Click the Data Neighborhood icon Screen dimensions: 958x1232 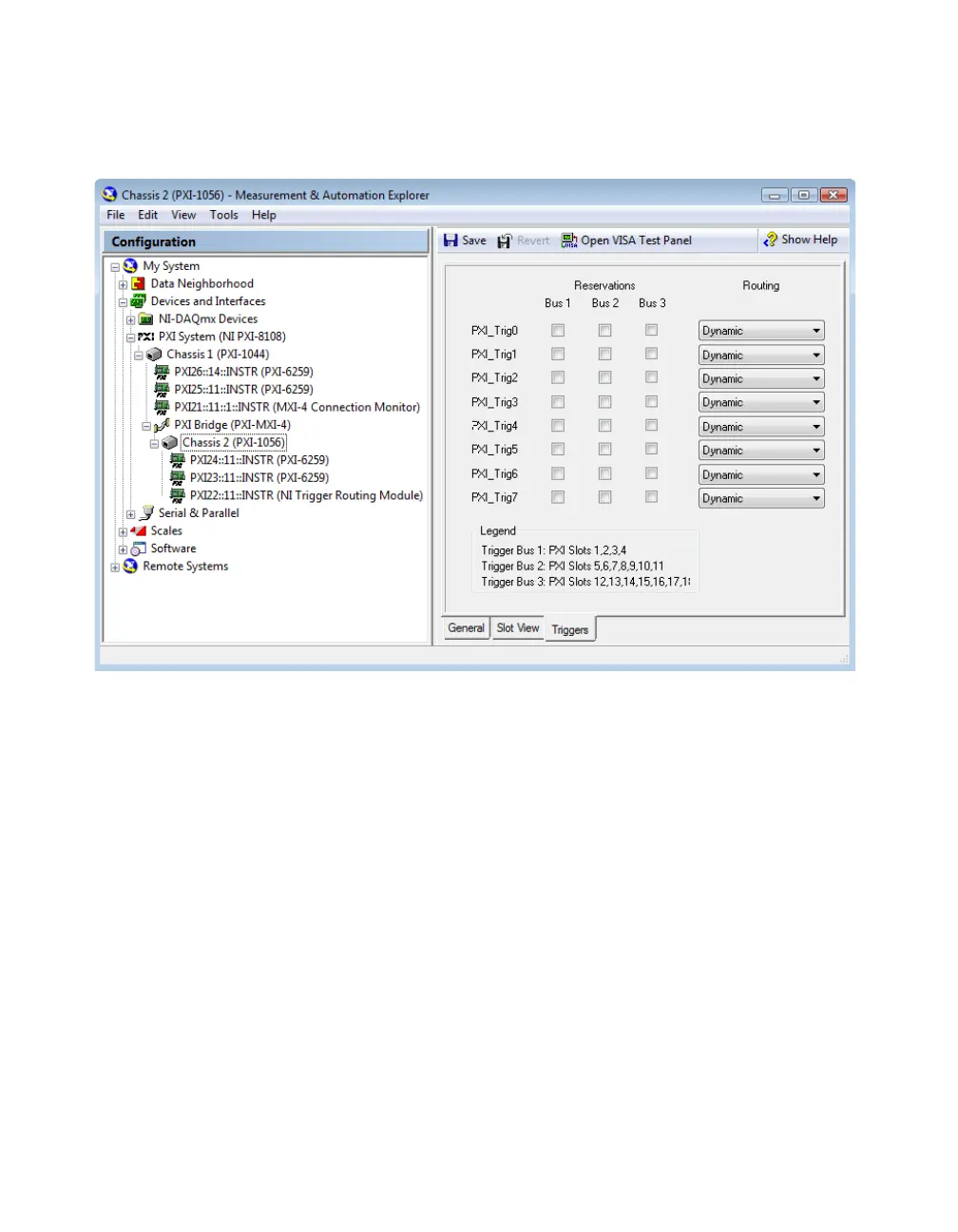tap(139, 283)
